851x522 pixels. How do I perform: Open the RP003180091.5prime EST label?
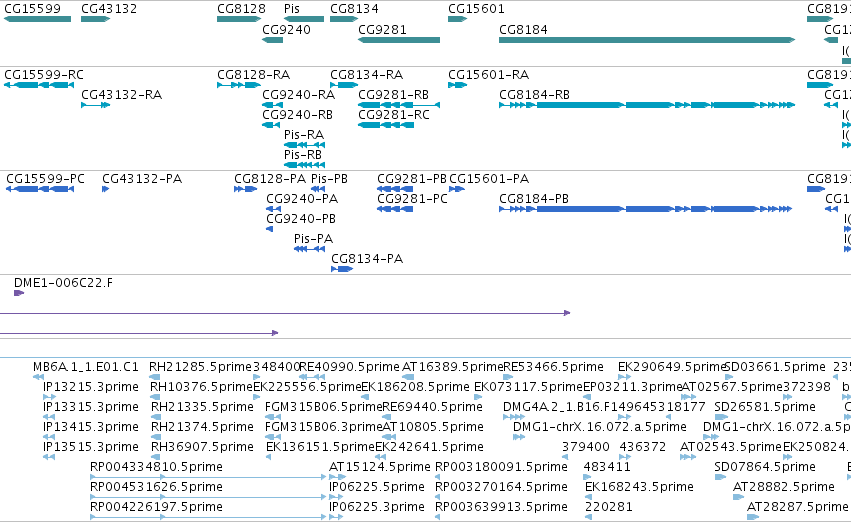[x=501, y=467]
